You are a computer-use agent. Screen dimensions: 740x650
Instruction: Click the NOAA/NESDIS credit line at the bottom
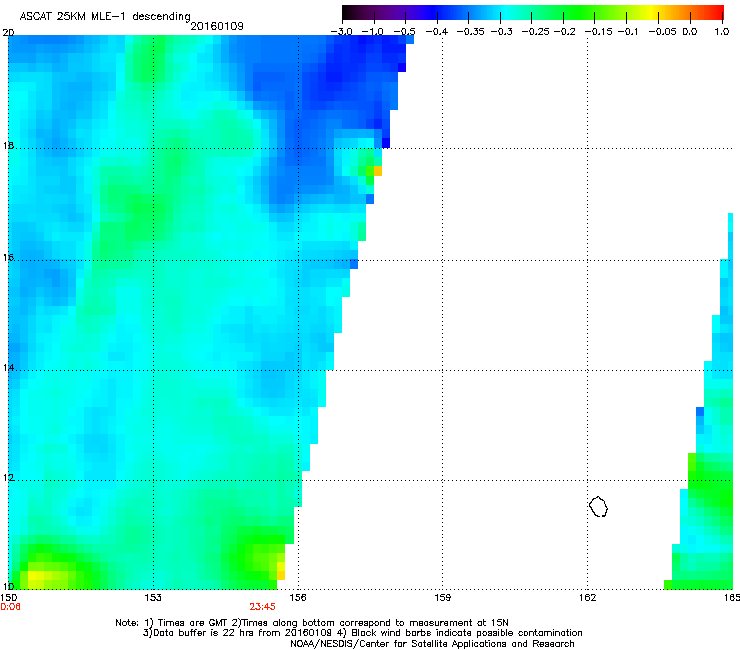(432, 644)
